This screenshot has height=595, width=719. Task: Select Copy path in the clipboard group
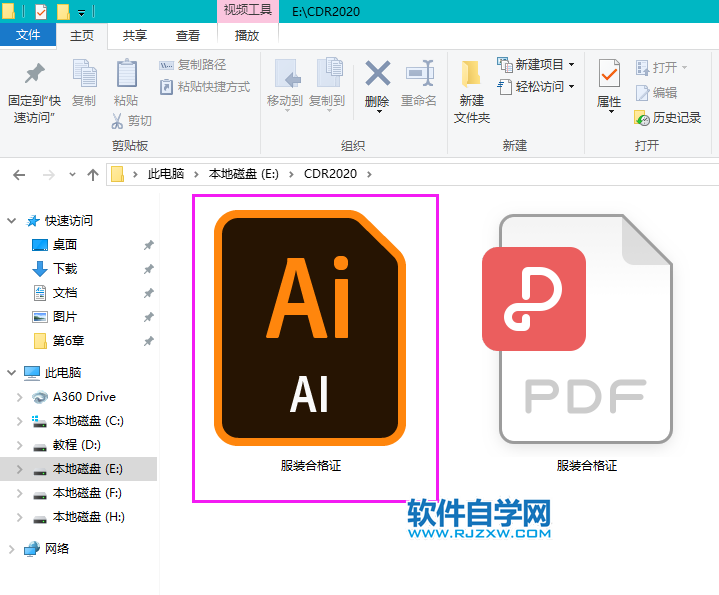point(193,65)
